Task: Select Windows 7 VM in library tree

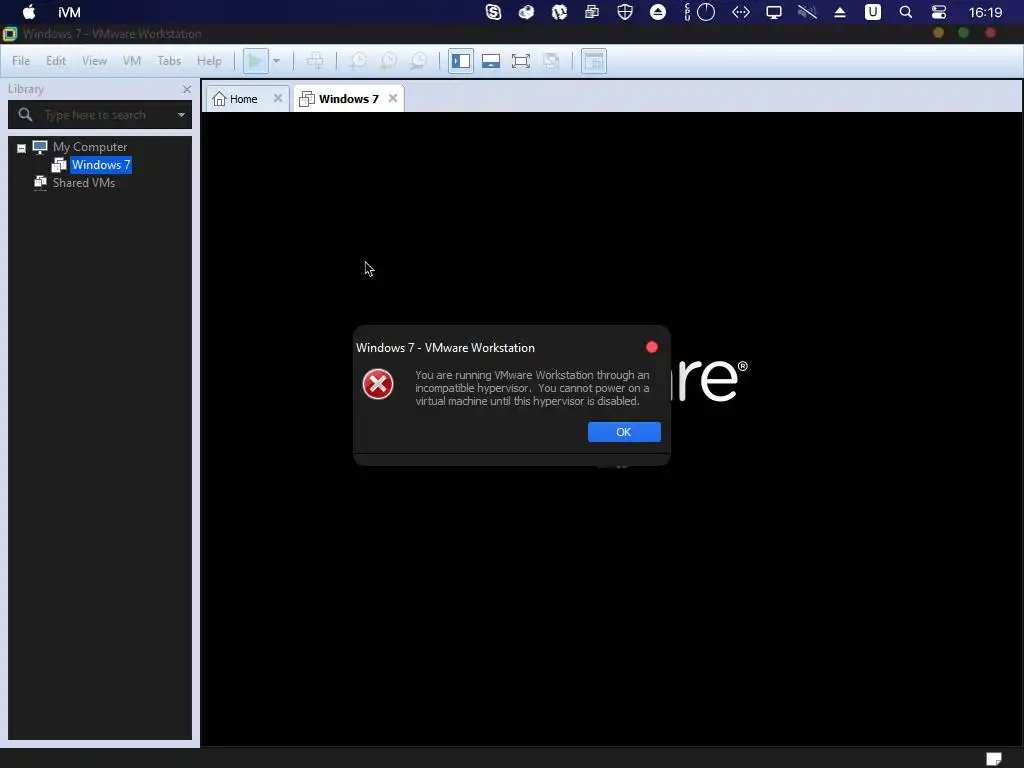Action: coord(101,165)
